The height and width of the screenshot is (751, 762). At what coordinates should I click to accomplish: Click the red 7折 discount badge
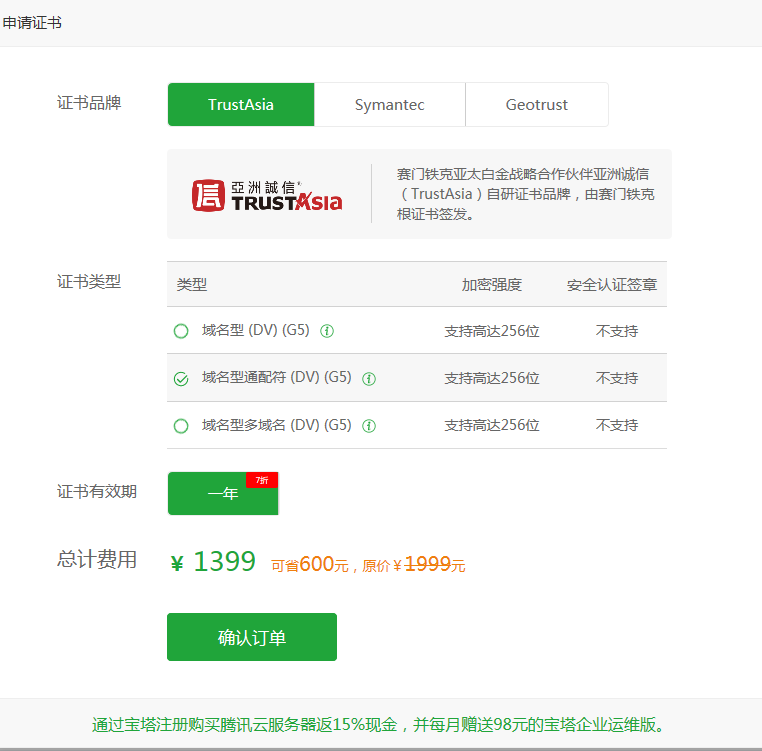coord(262,480)
